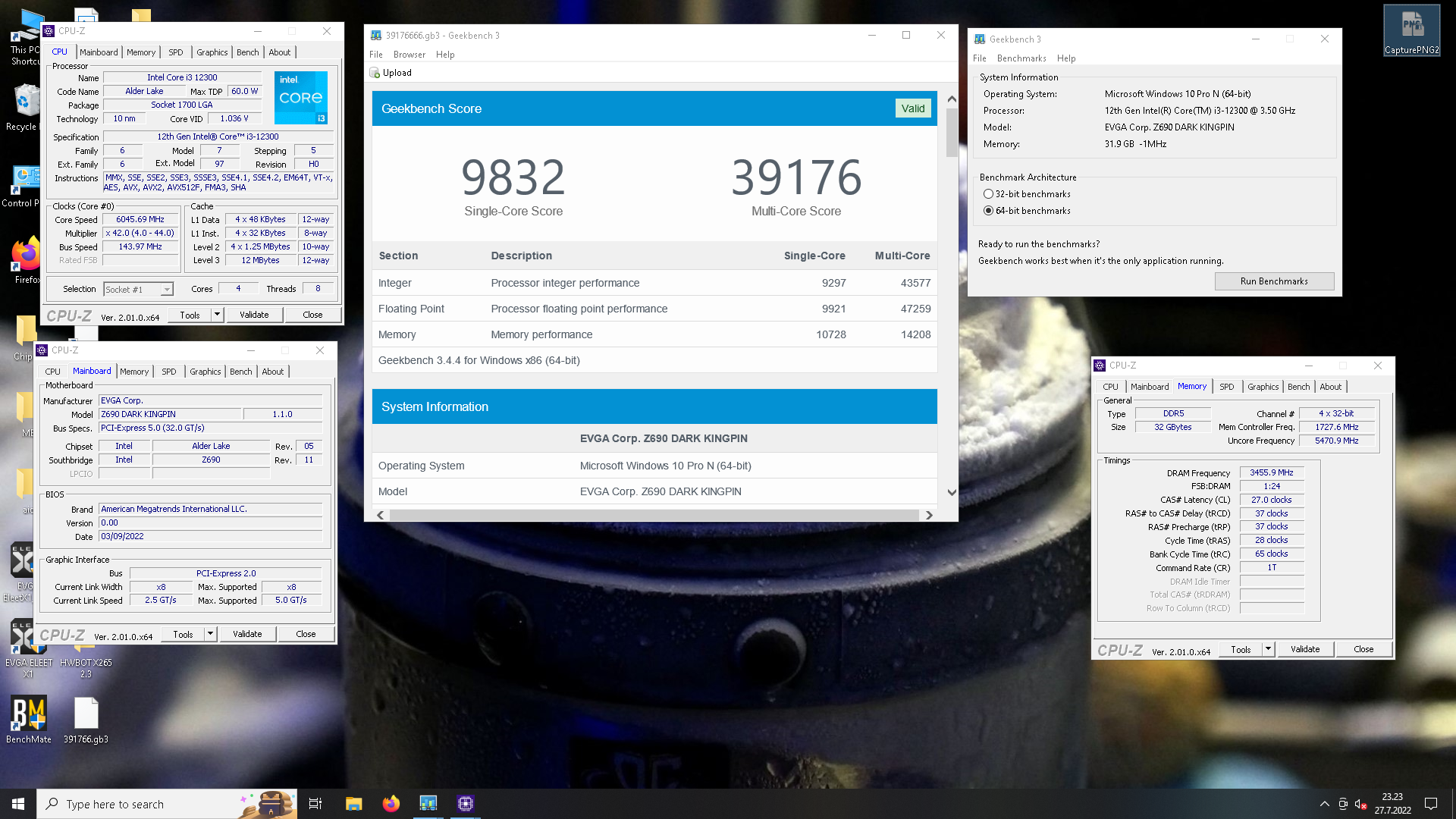
Task: Open Help menu in Geekbench results window
Action: (x=445, y=55)
